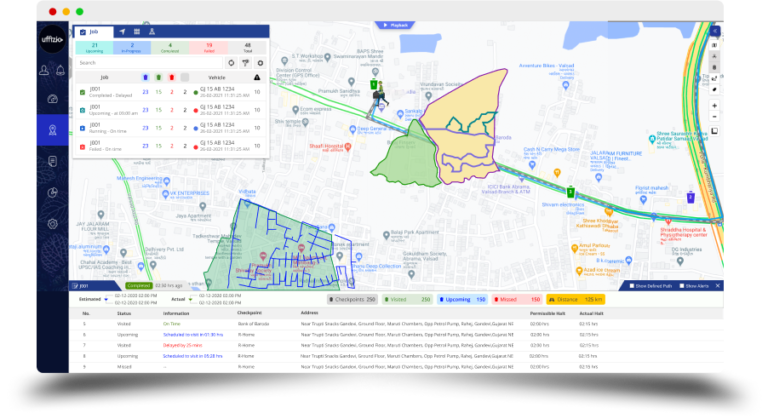Click the green Completed status badge
Viewport: 768px width, 419px height.
[x=139, y=285]
